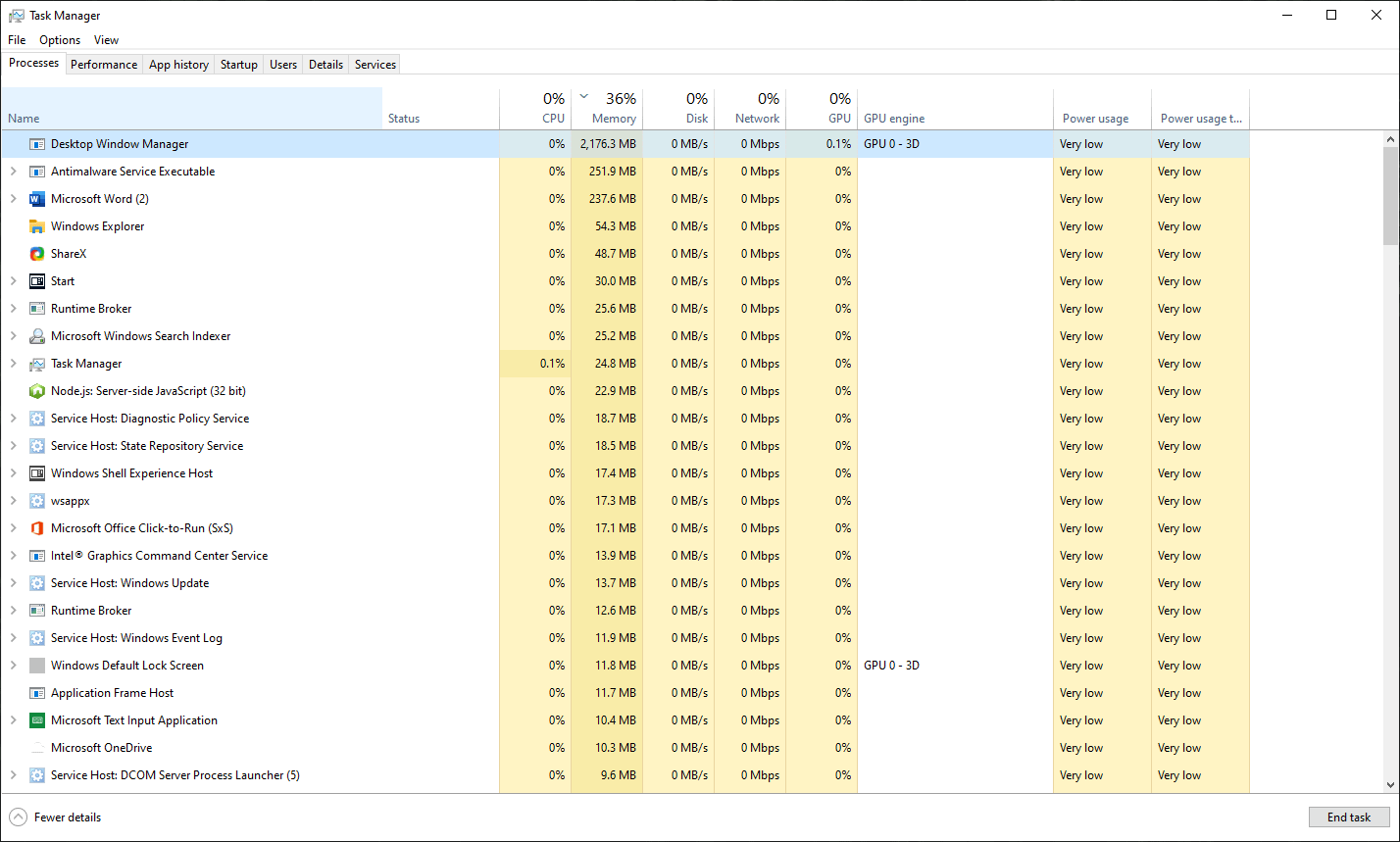1400x842 pixels.
Task: Expand the Task Manager process group
Action: coord(13,364)
